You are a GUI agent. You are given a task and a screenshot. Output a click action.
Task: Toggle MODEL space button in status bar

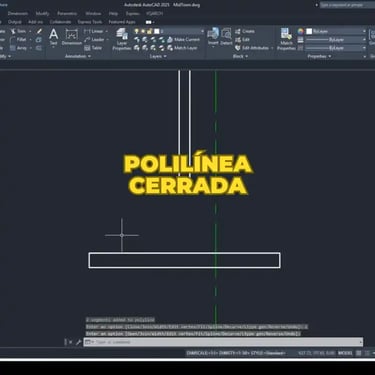point(345,353)
